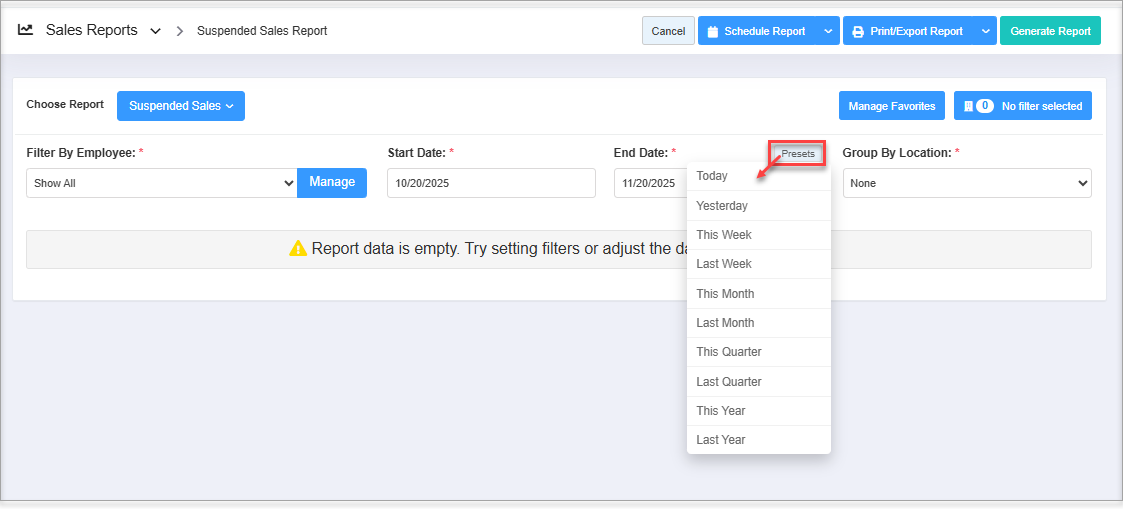This screenshot has width=1123, height=509.
Task: Open the Suspended Sales report chooser
Action: tap(181, 106)
